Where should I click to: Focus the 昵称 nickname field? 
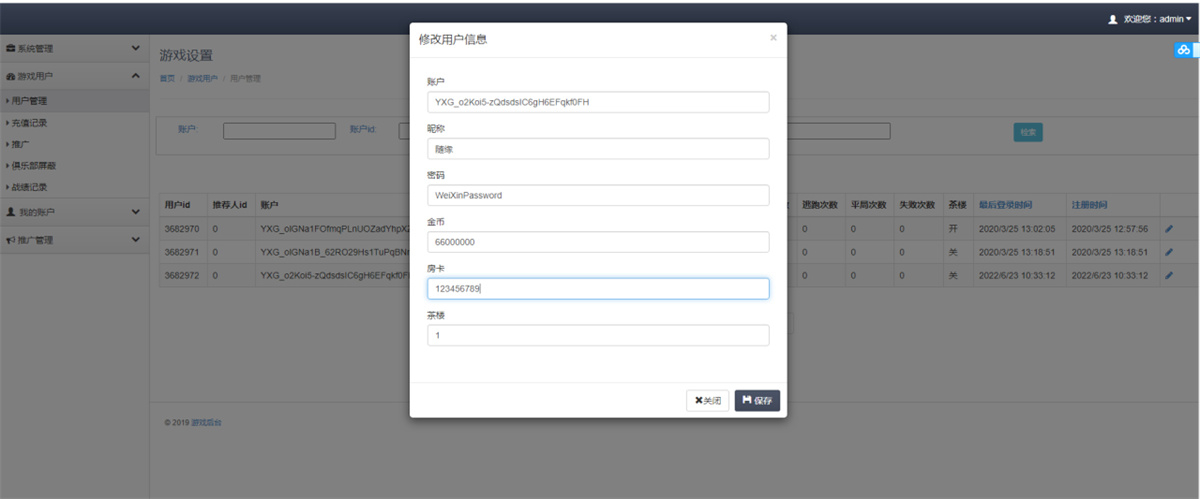(597, 149)
